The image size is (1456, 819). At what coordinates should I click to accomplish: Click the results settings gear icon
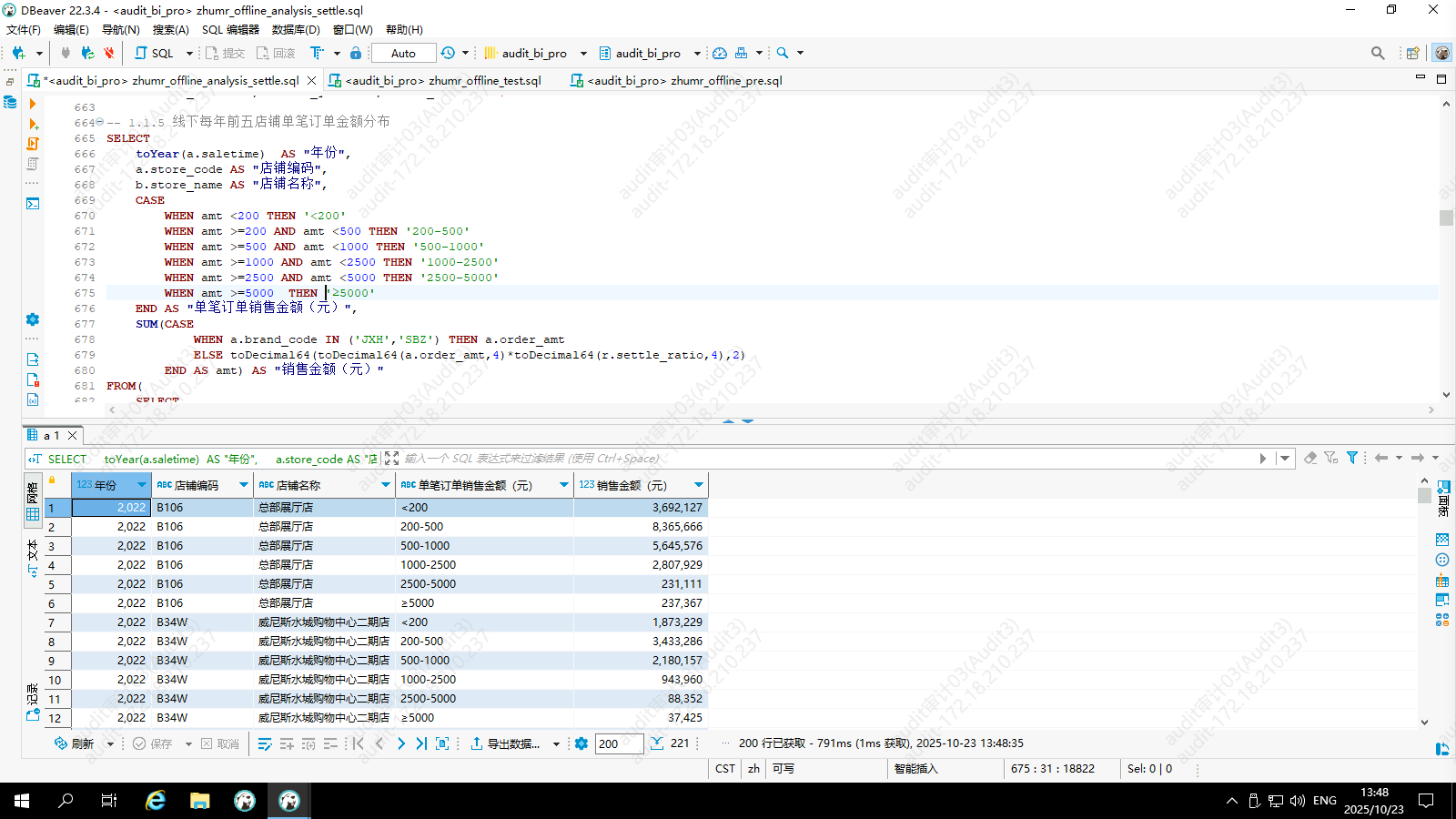click(x=581, y=743)
